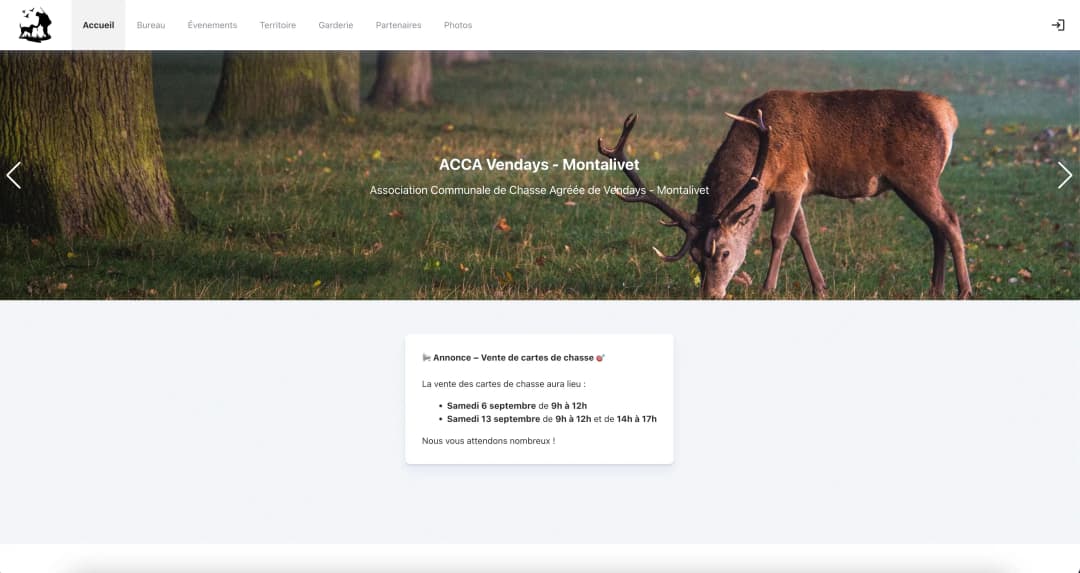
Task: Open the Partenaires page
Action: coord(398,25)
